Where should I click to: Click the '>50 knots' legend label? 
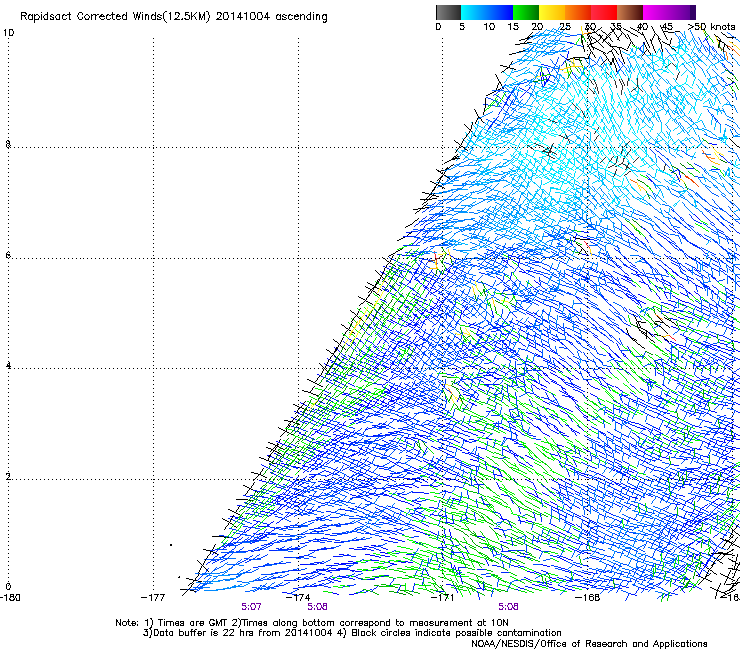pyautogui.click(x=711, y=27)
